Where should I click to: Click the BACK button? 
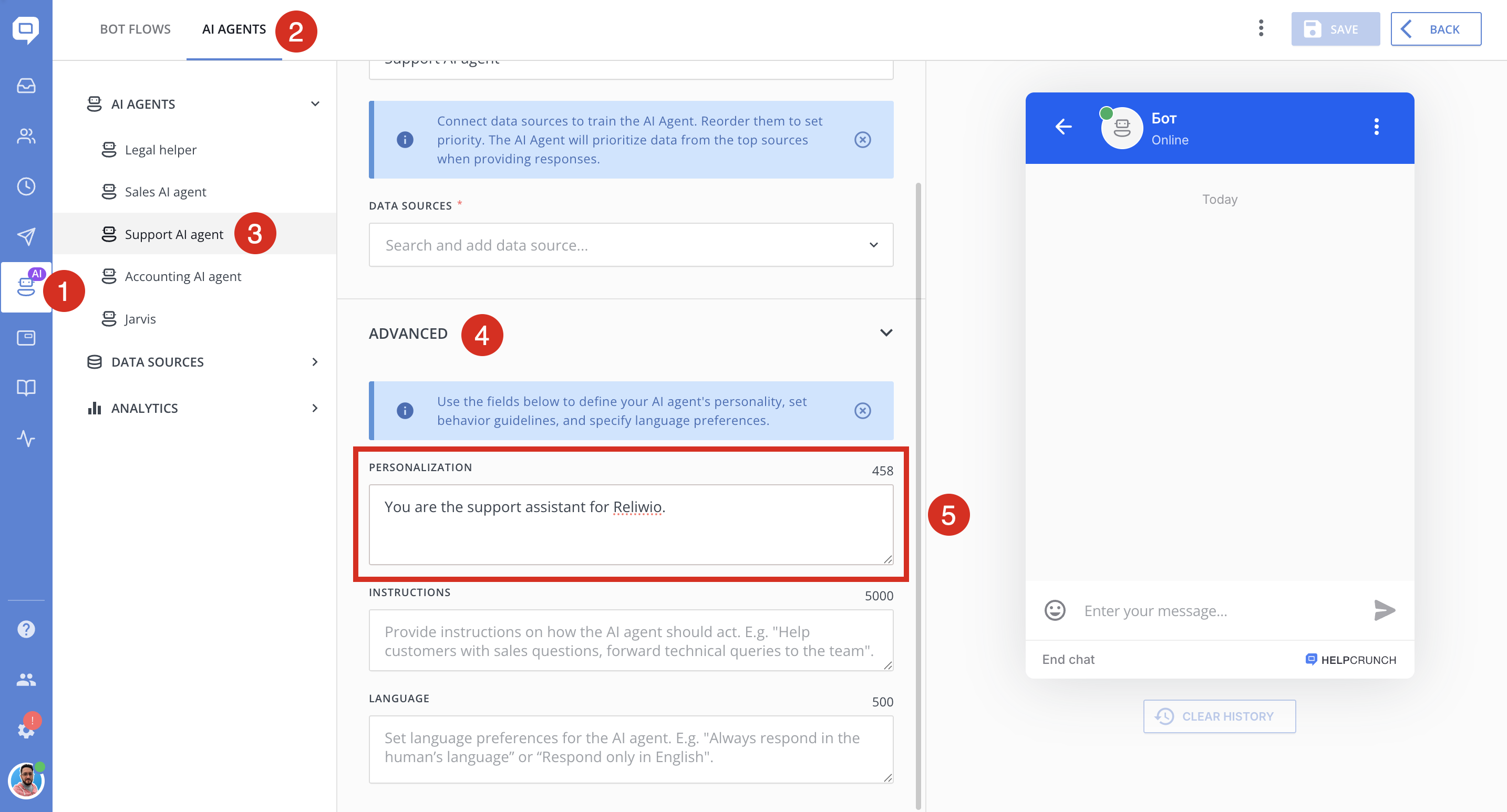pyautogui.click(x=1435, y=29)
